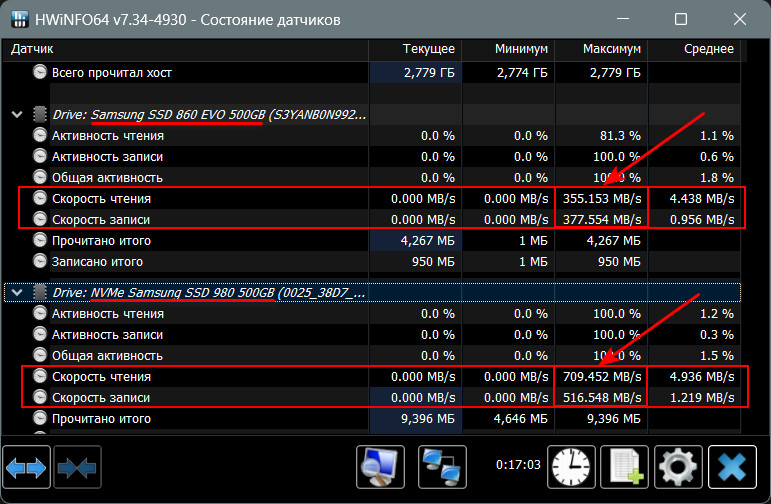Close sensors with the blue X button
Image resolution: width=771 pixels, height=504 pixels.
pos(732,467)
